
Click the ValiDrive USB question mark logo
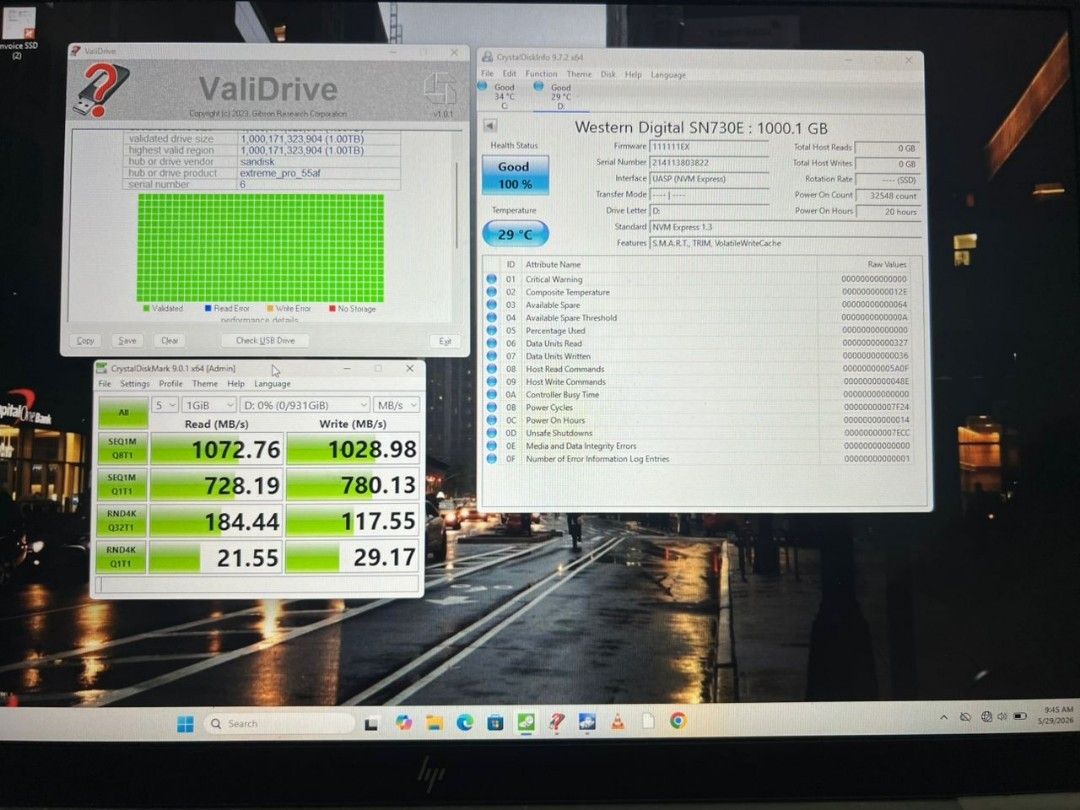[x=101, y=90]
